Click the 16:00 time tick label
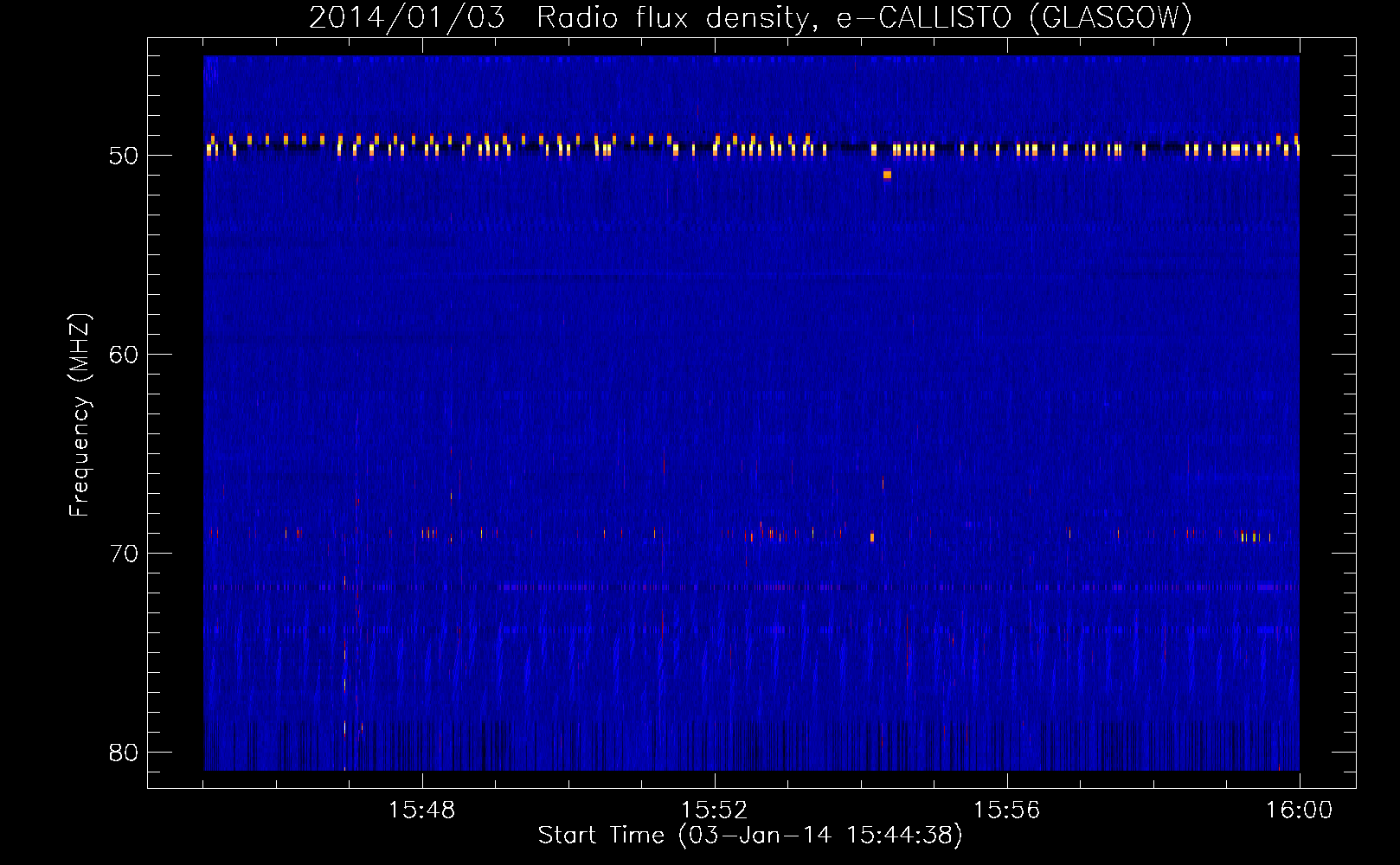Screen dimensions: 1400x865 click(x=1299, y=811)
